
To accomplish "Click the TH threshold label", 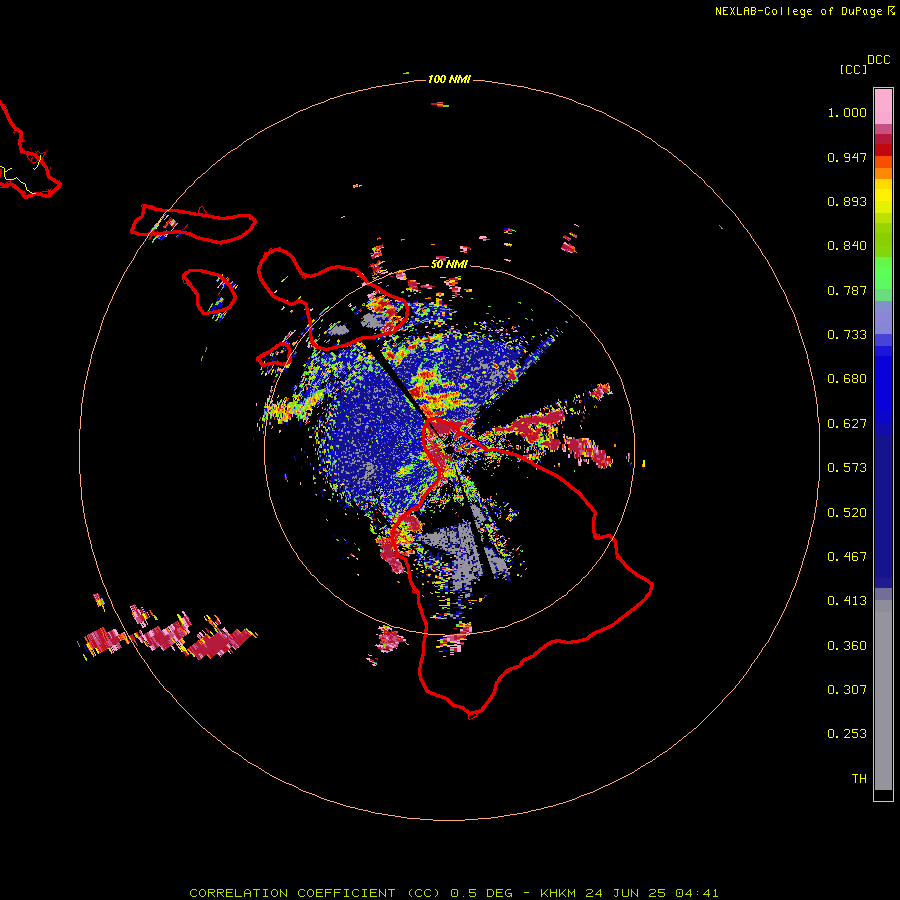I will pyautogui.click(x=859, y=779).
